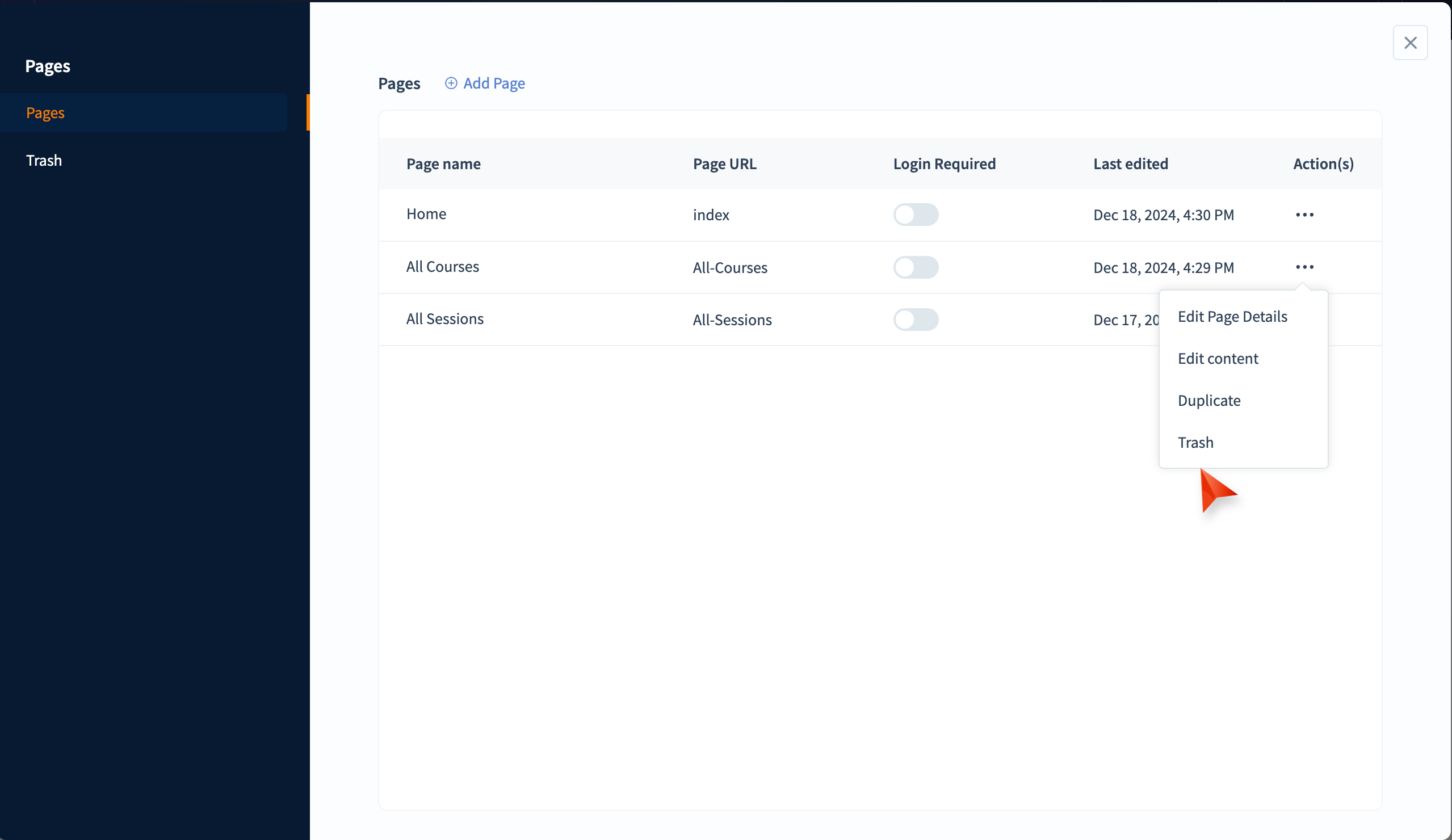Click the Page name column header
The height and width of the screenshot is (840, 1452).
[x=443, y=164]
